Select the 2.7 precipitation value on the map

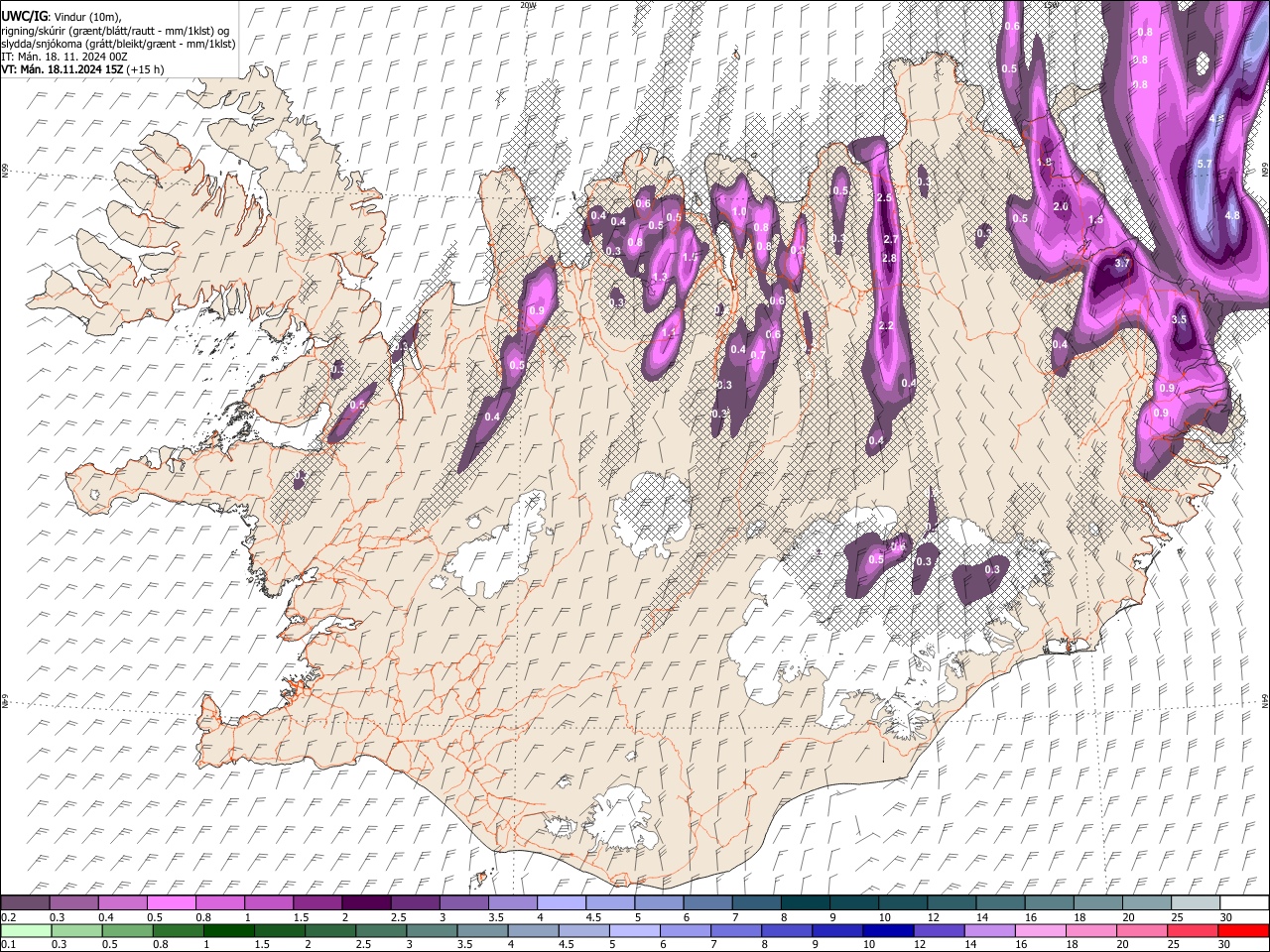(x=890, y=240)
